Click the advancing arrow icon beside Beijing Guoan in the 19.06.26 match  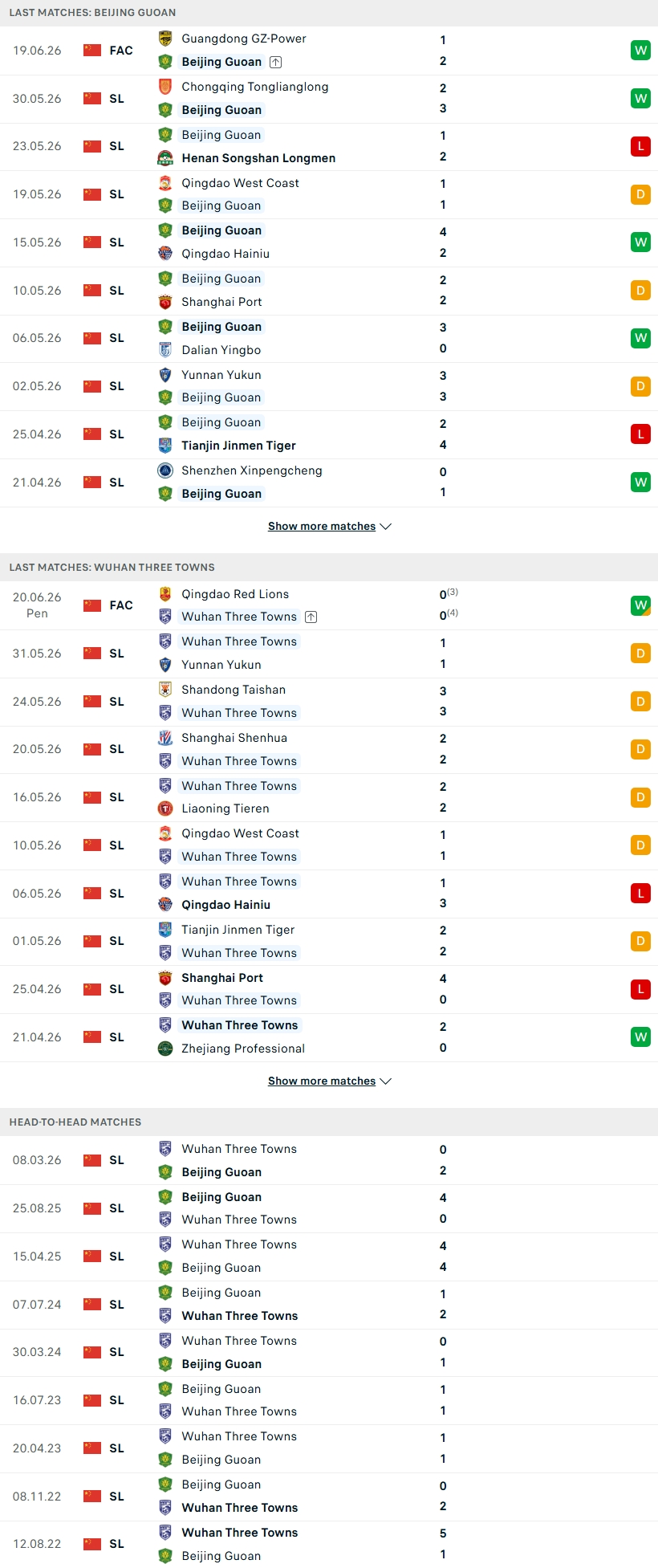tap(275, 62)
